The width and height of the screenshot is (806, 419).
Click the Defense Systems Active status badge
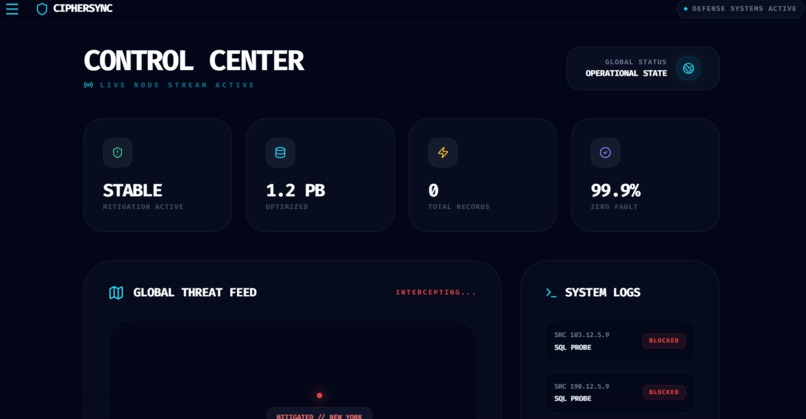(x=740, y=9)
